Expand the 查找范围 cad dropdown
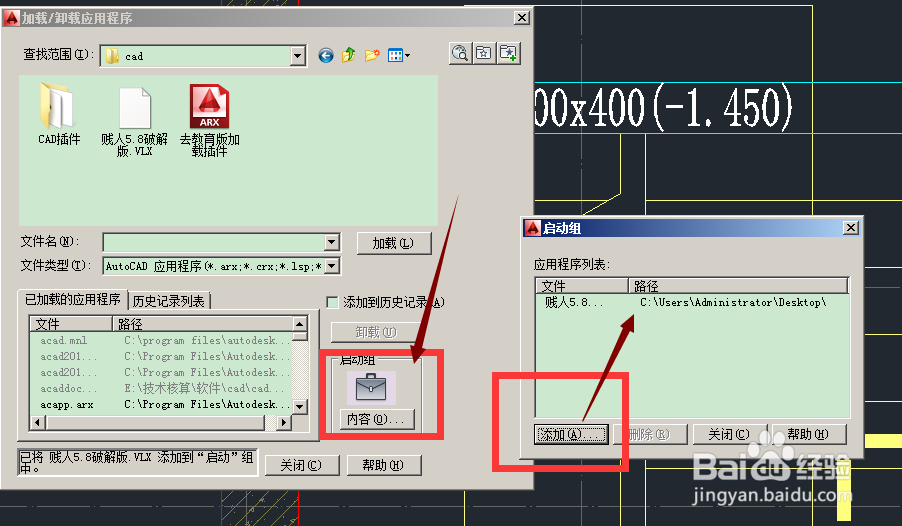This screenshot has height=526, width=902. point(297,56)
